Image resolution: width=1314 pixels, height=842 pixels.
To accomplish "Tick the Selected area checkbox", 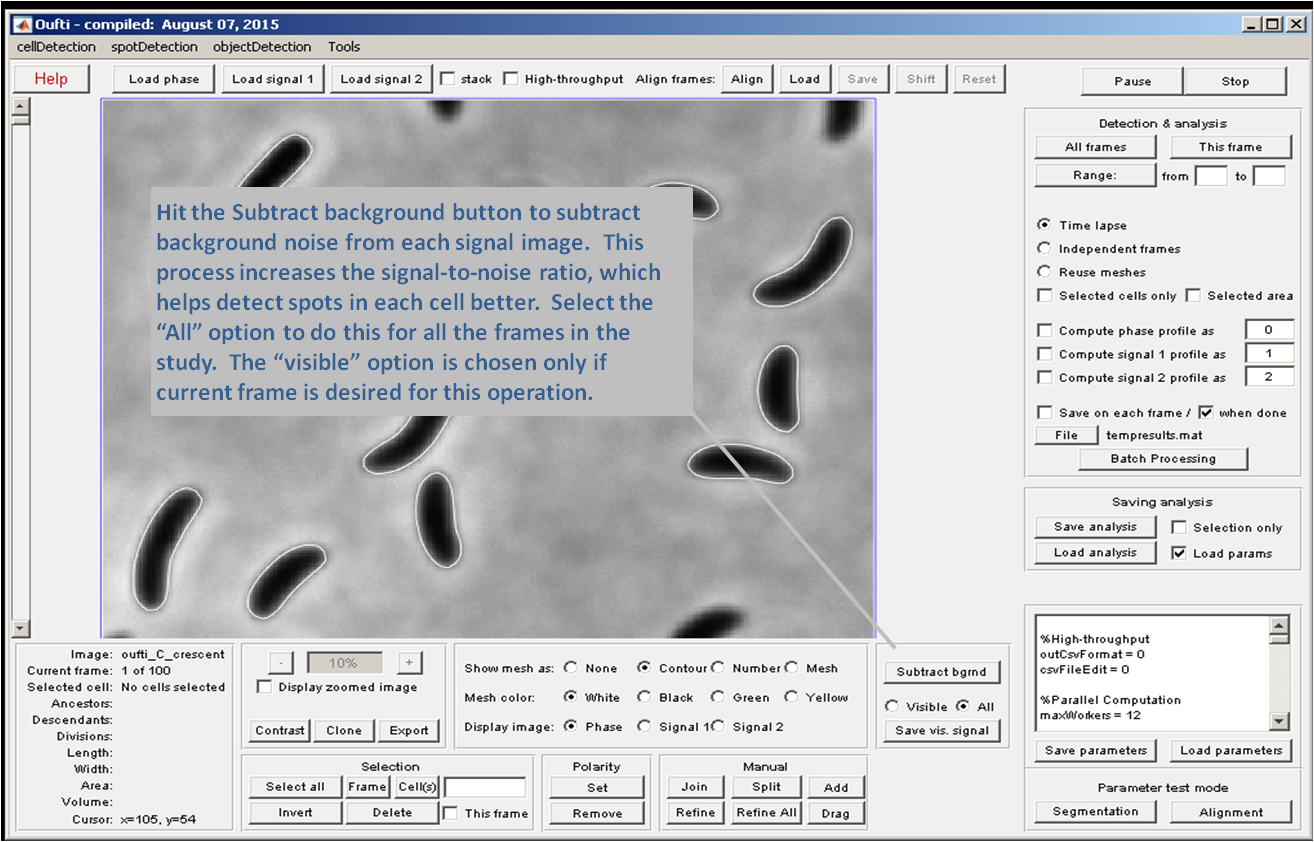I will pyautogui.click(x=1193, y=295).
